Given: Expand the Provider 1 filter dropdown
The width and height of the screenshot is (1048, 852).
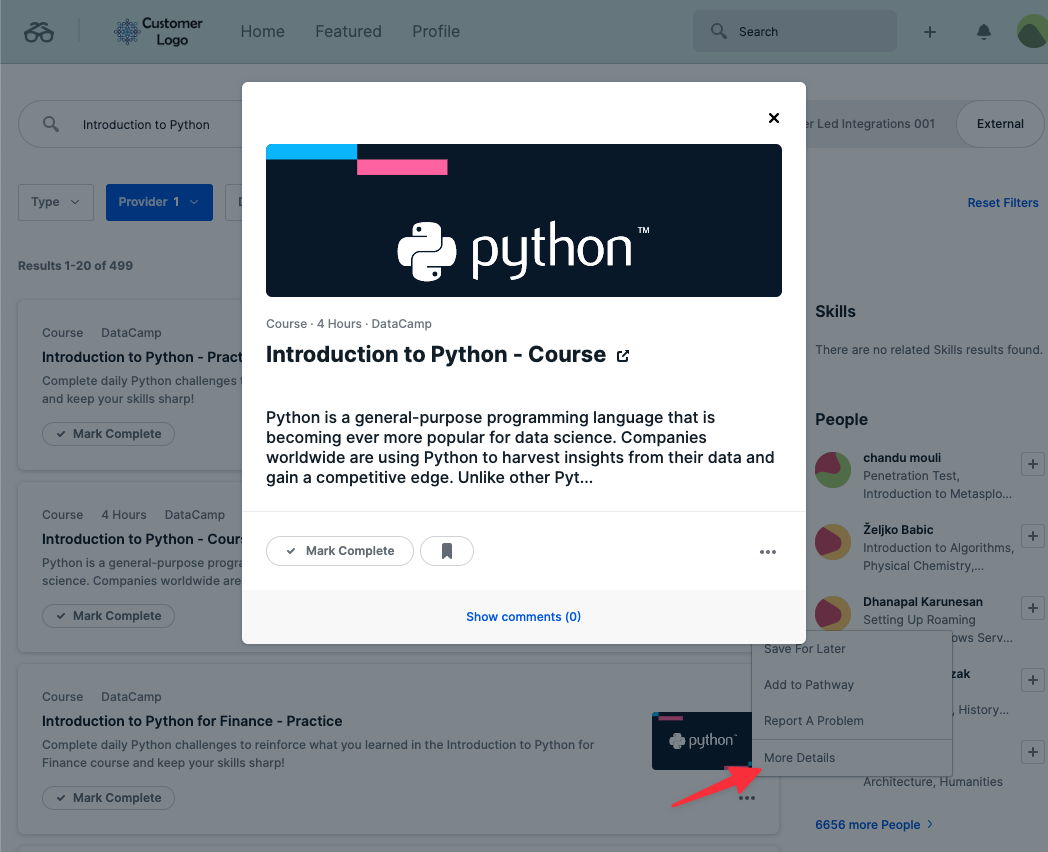Looking at the screenshot, I should [x=159, y=202].
